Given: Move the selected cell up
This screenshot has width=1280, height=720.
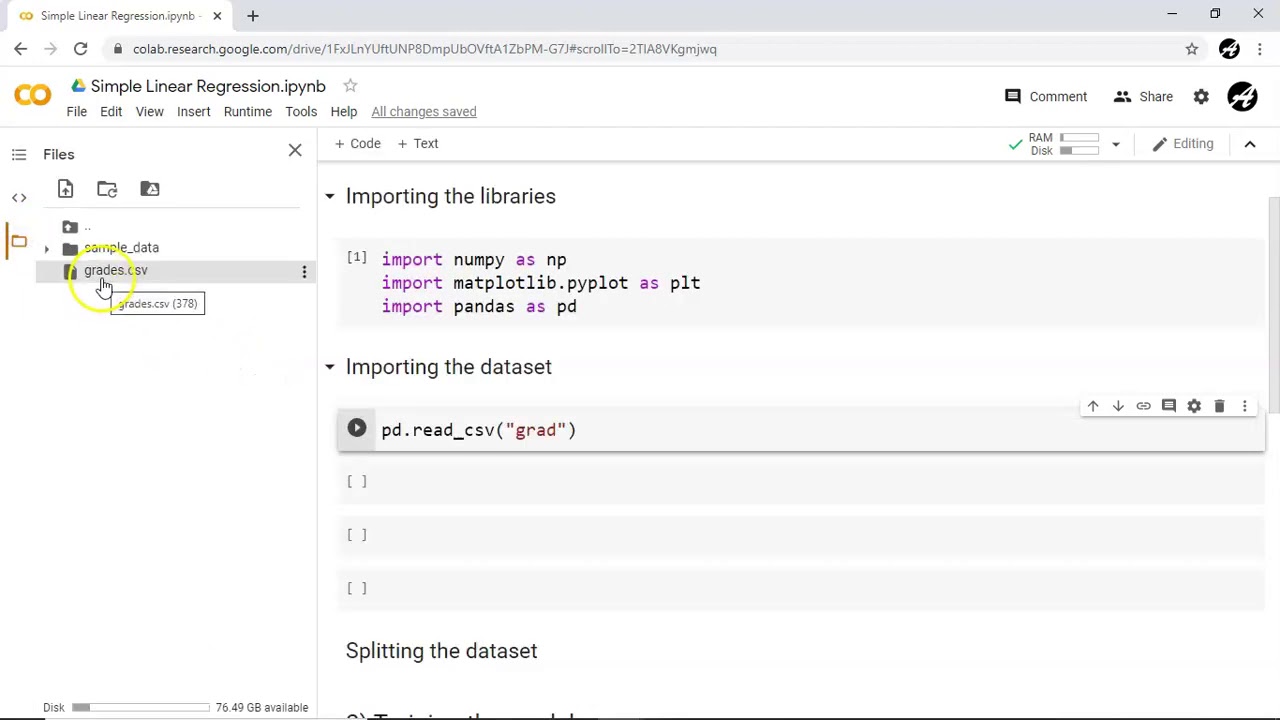Looking at the screenshot, I should [x=1093, y=406].
